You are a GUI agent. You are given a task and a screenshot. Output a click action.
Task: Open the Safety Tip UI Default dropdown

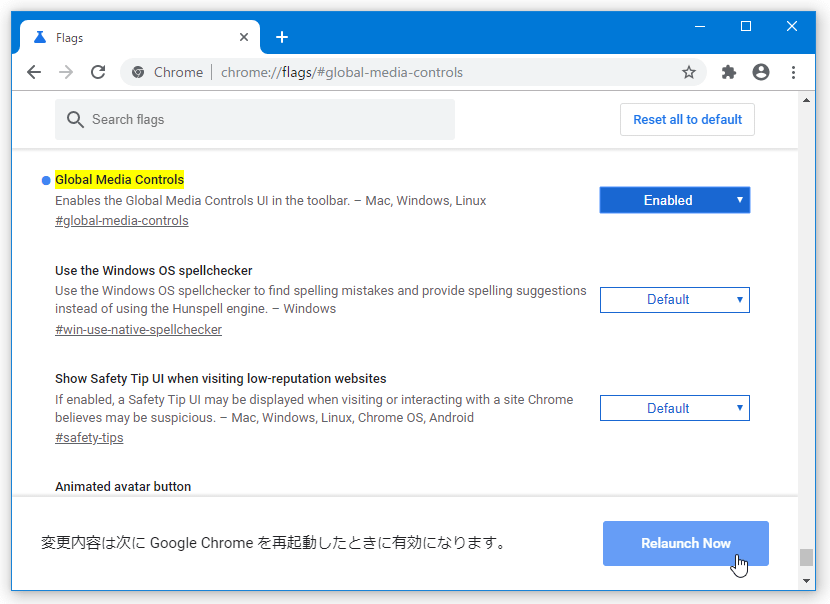(674, 408)
